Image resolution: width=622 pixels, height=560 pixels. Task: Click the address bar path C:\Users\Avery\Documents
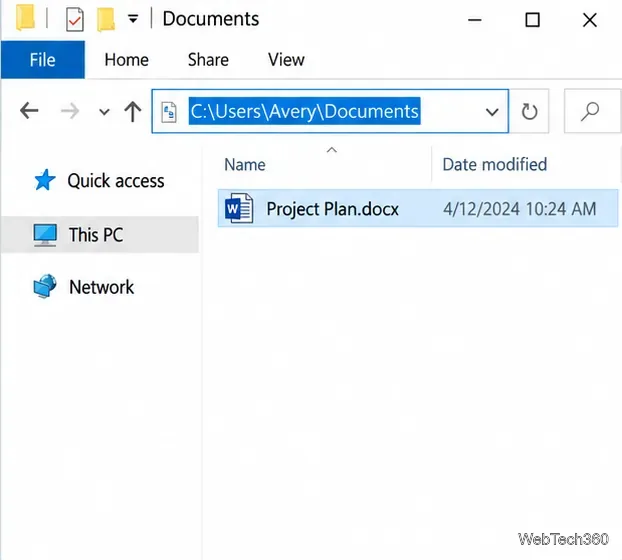pos(304,111)
